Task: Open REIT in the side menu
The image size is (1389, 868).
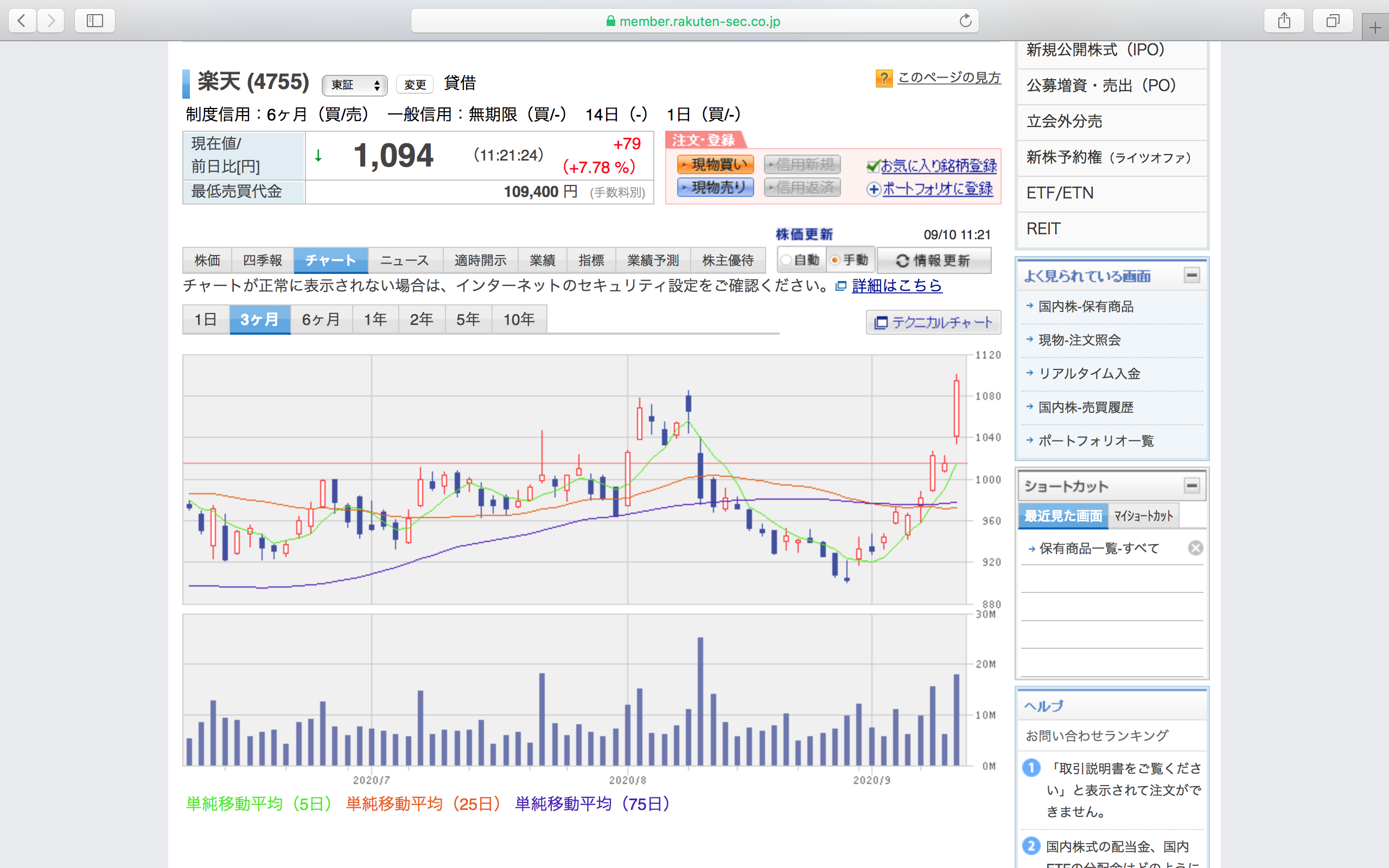Action: [x=1112, y=228]
